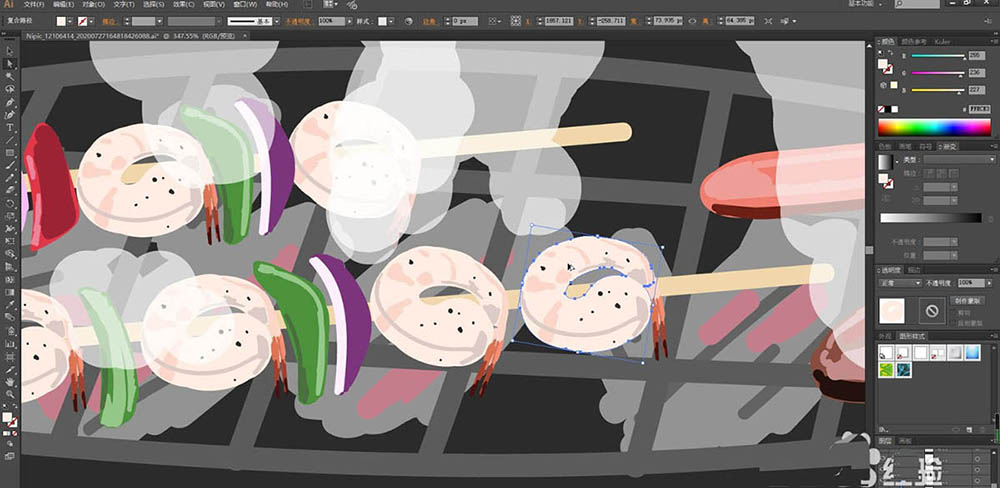Open the 编辑(E) menu
Screen dimensions: 1000x488
64,4
